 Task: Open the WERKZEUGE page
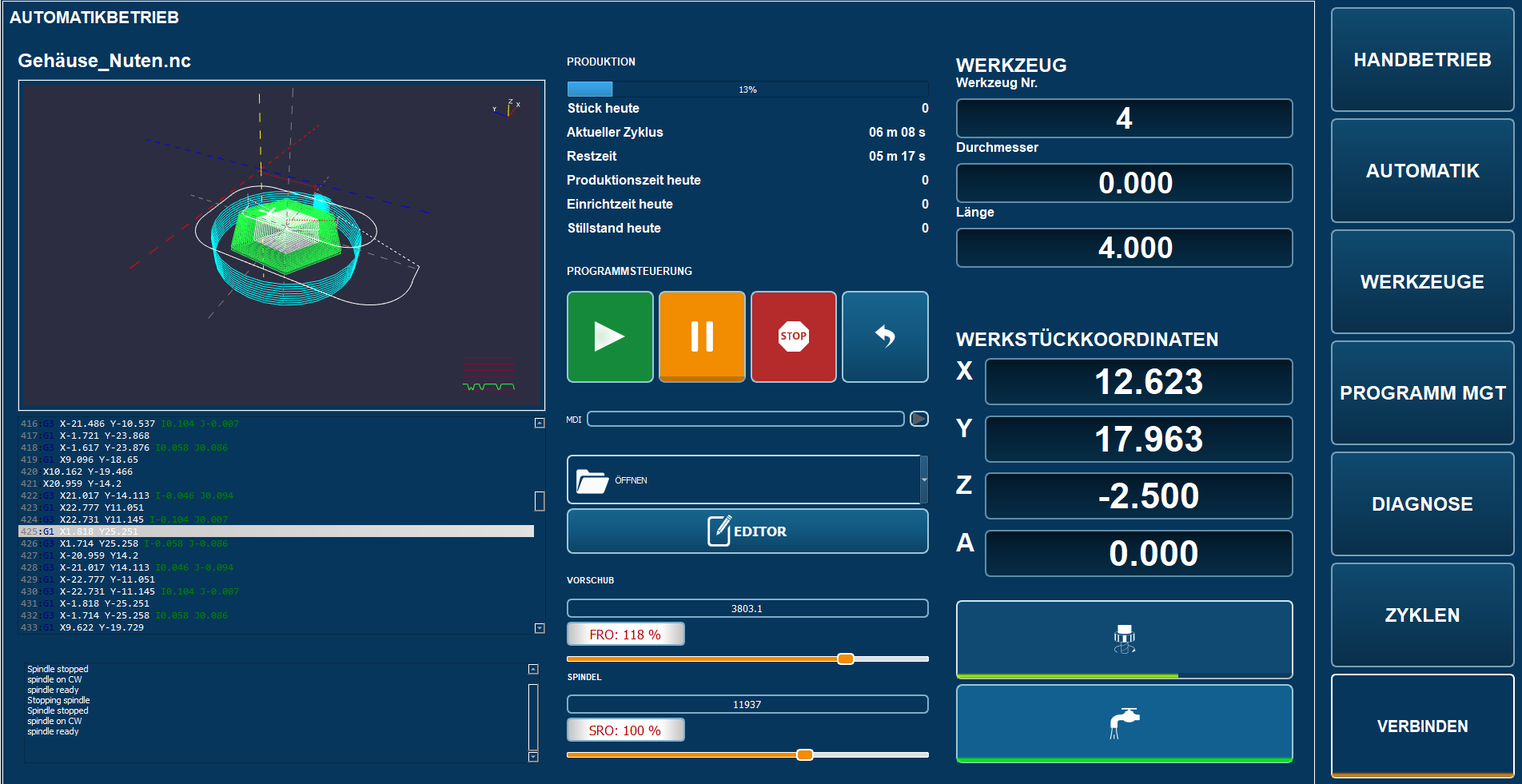(x=1422, y=282)
